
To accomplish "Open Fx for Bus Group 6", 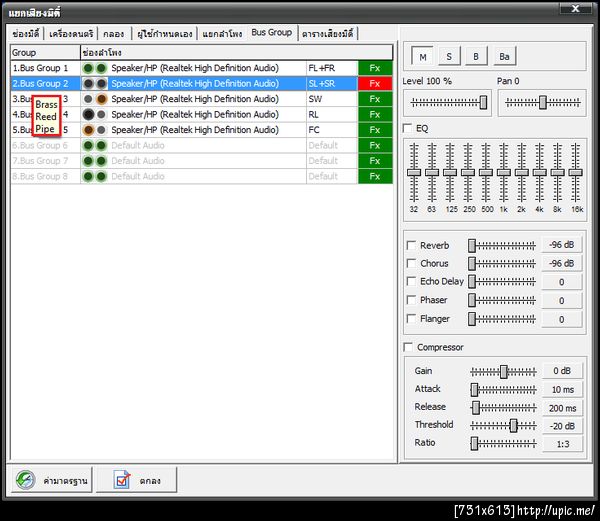I will coord(375,145).
